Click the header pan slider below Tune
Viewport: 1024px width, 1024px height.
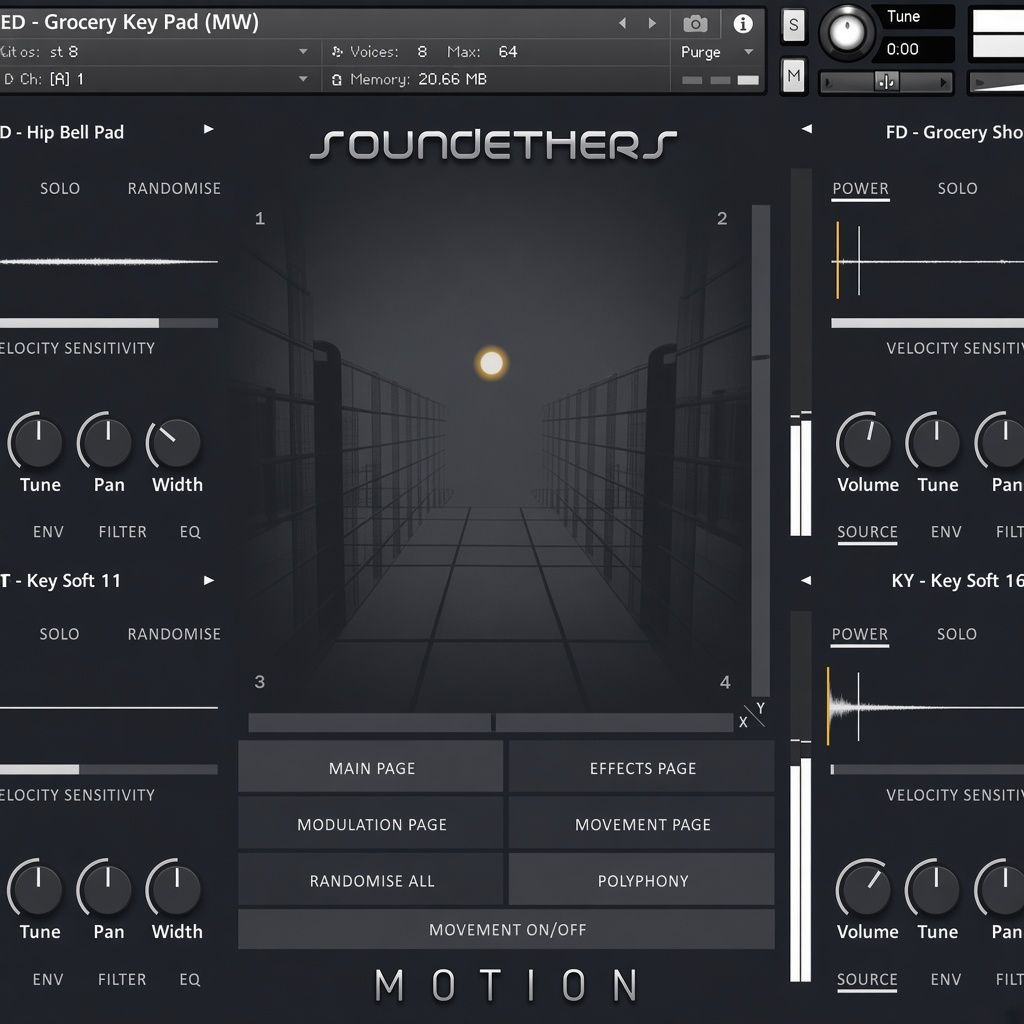(886, 82)
